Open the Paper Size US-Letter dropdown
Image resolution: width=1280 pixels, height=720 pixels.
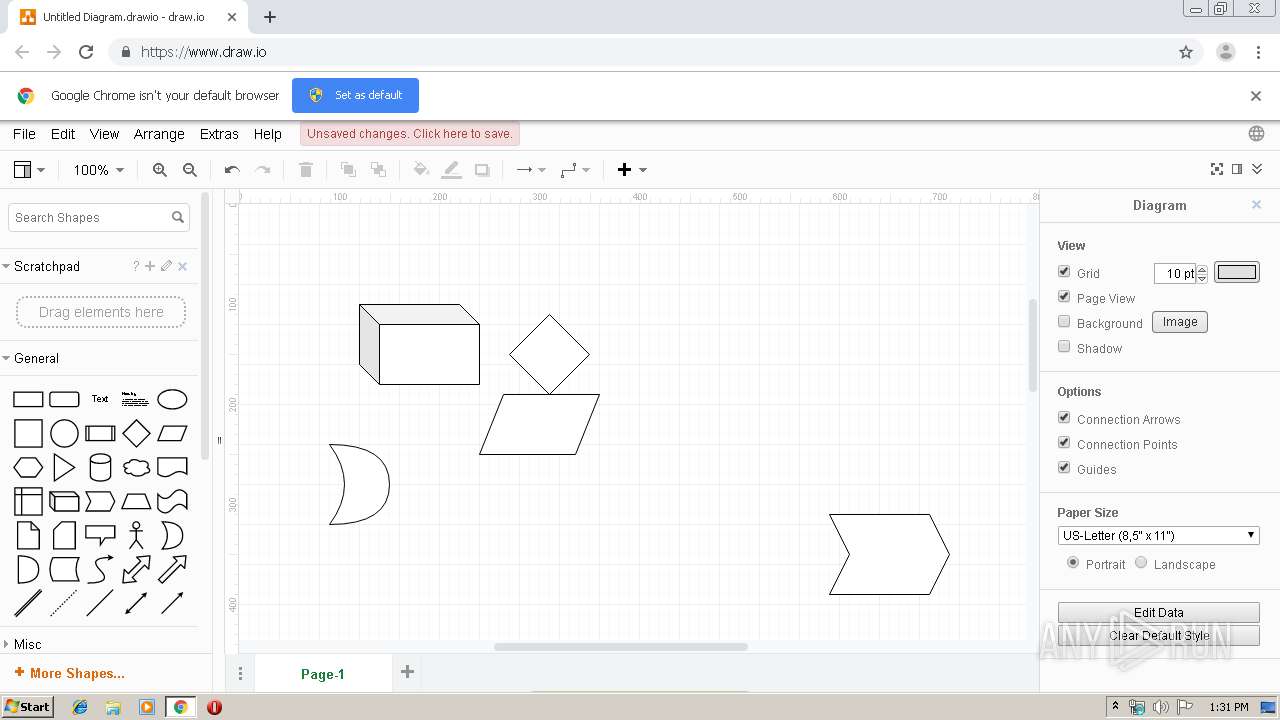[1158, 535]
